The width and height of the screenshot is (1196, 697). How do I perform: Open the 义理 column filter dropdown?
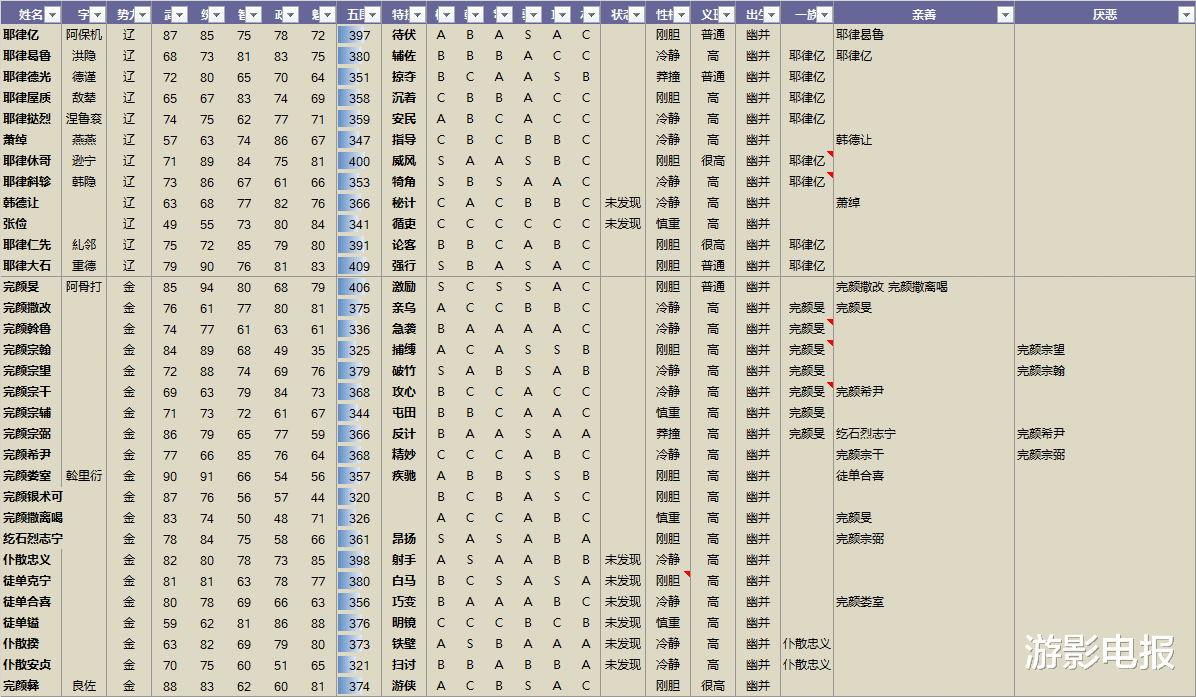click(x=726, y=14)
